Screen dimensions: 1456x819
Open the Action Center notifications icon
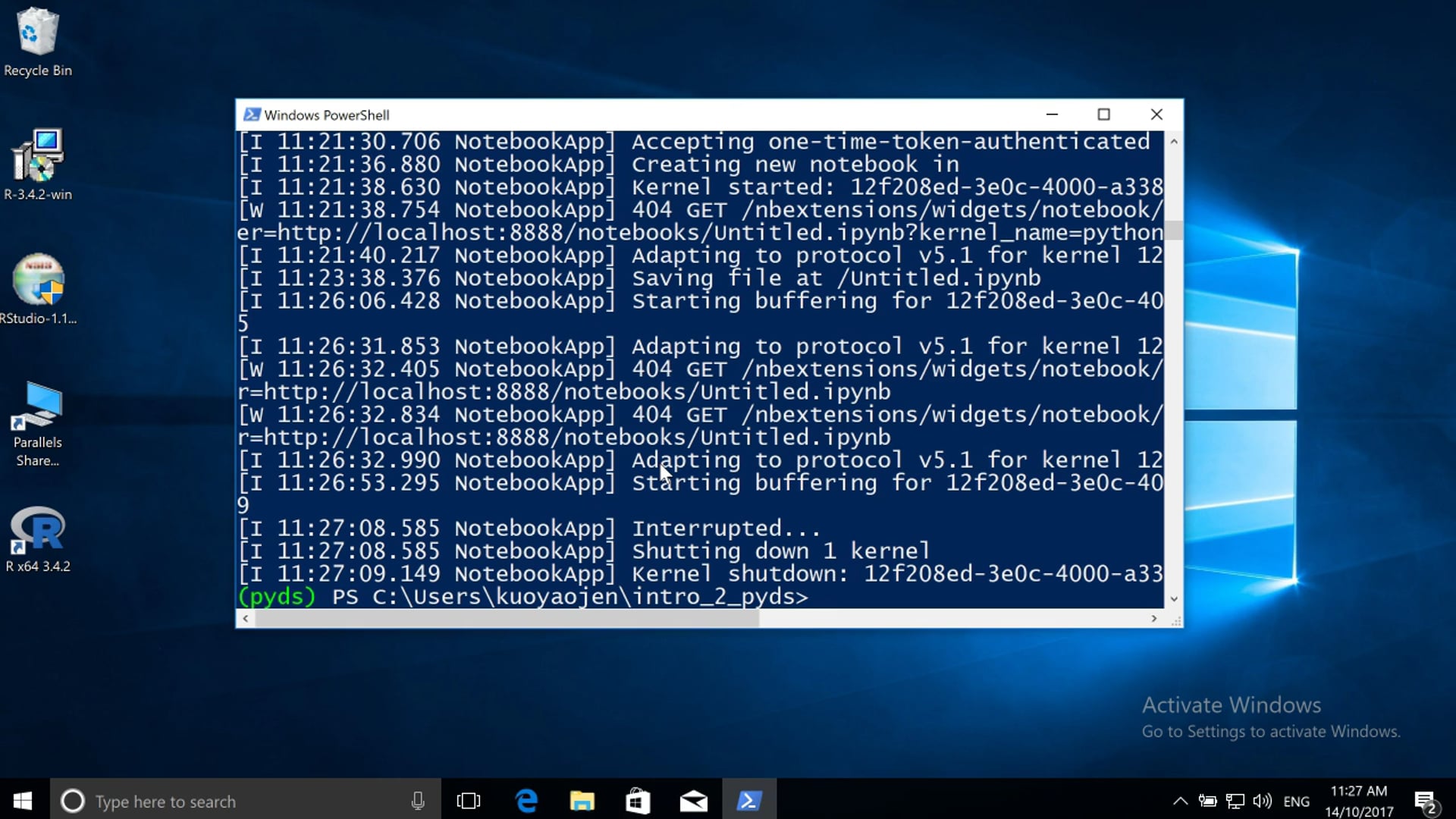point(1425,801)
